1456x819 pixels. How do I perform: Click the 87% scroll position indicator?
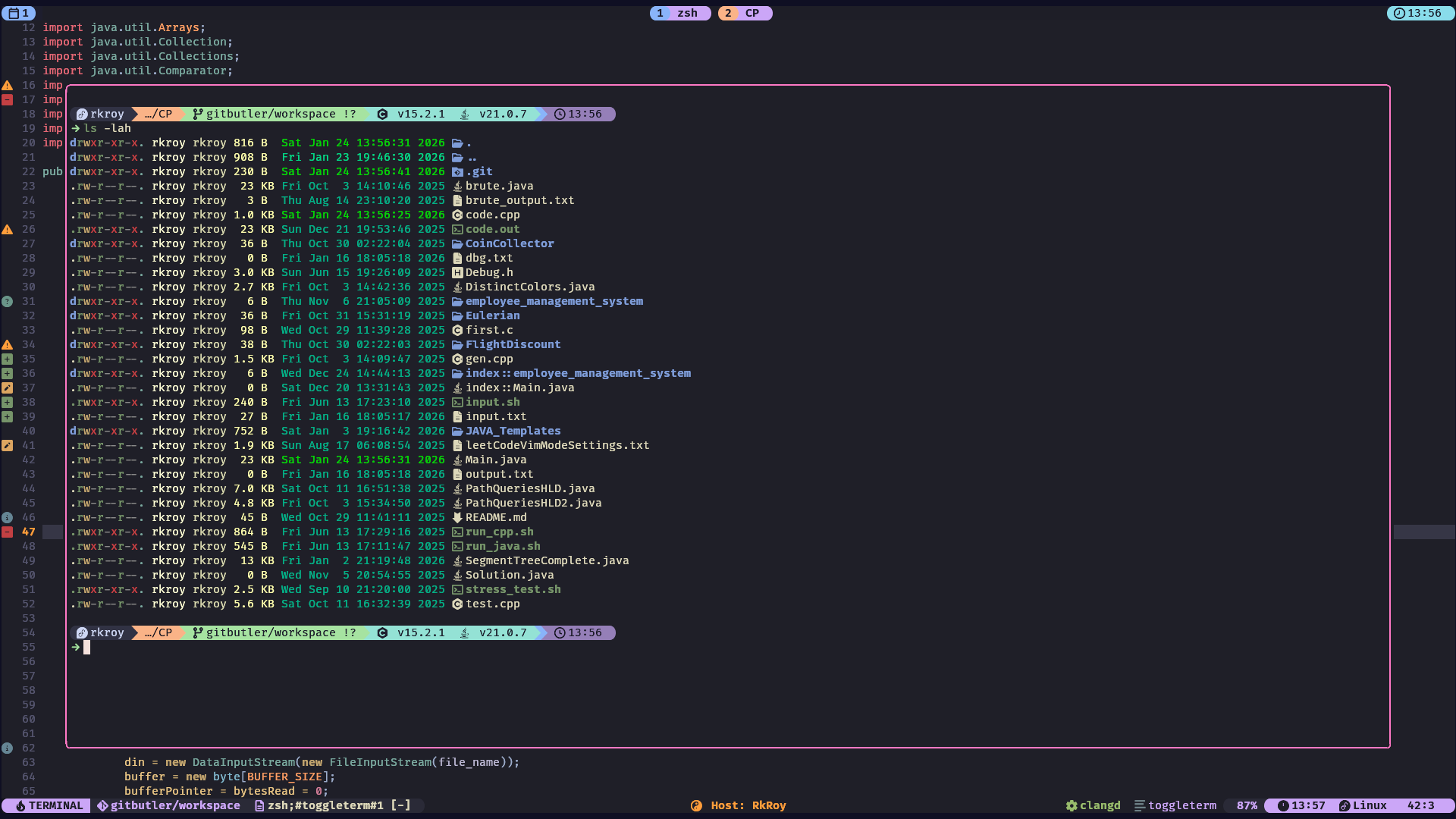1246,806
